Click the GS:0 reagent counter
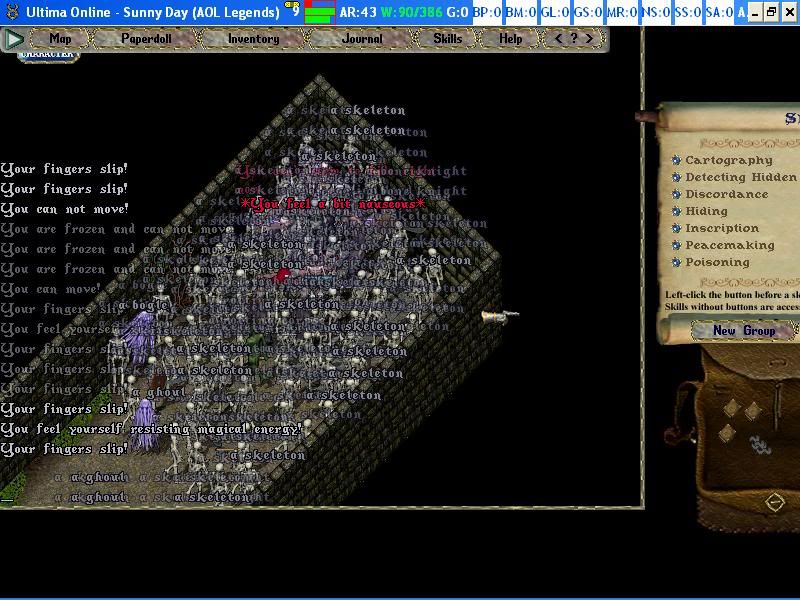Viewport: 800px width, 600px height. point(588,12)
